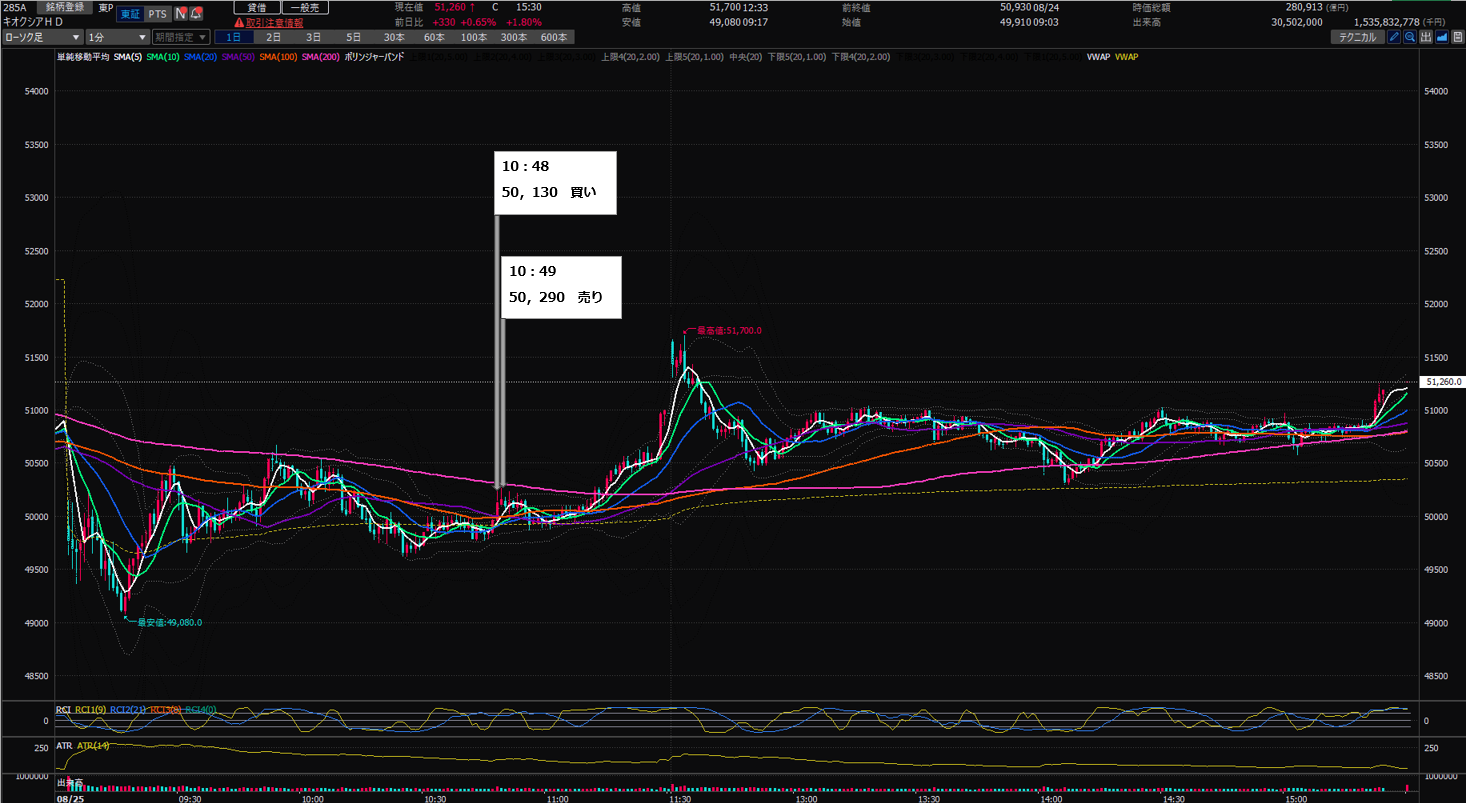The width and height of the screenshot is (1466, 803).
Task: Select the 300本 bar count tab
Action: pos(513,37)
